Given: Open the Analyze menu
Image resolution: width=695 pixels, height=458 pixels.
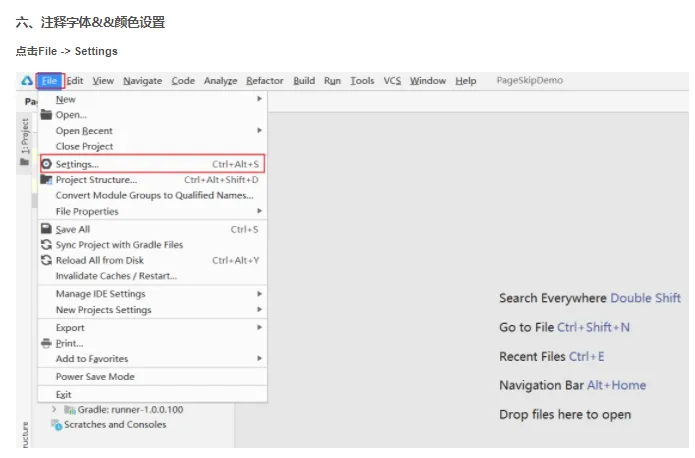Looking at the screenshot, I should click(x=220, y=81).
